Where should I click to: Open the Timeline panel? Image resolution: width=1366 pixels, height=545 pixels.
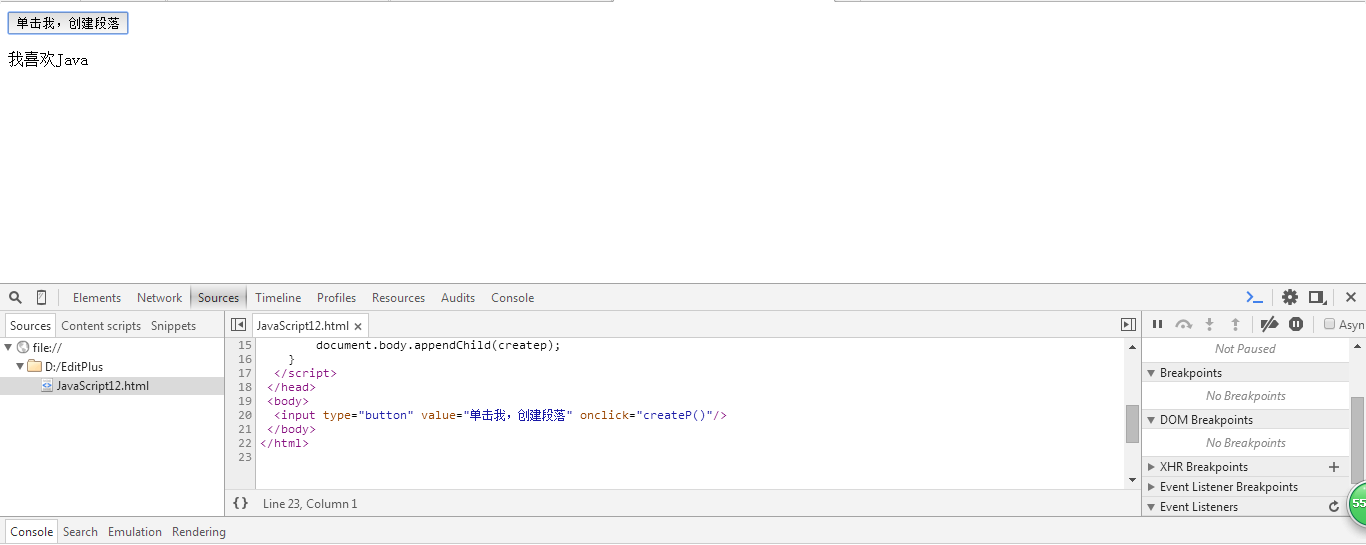pyautogui.click(x=278, y=298)
